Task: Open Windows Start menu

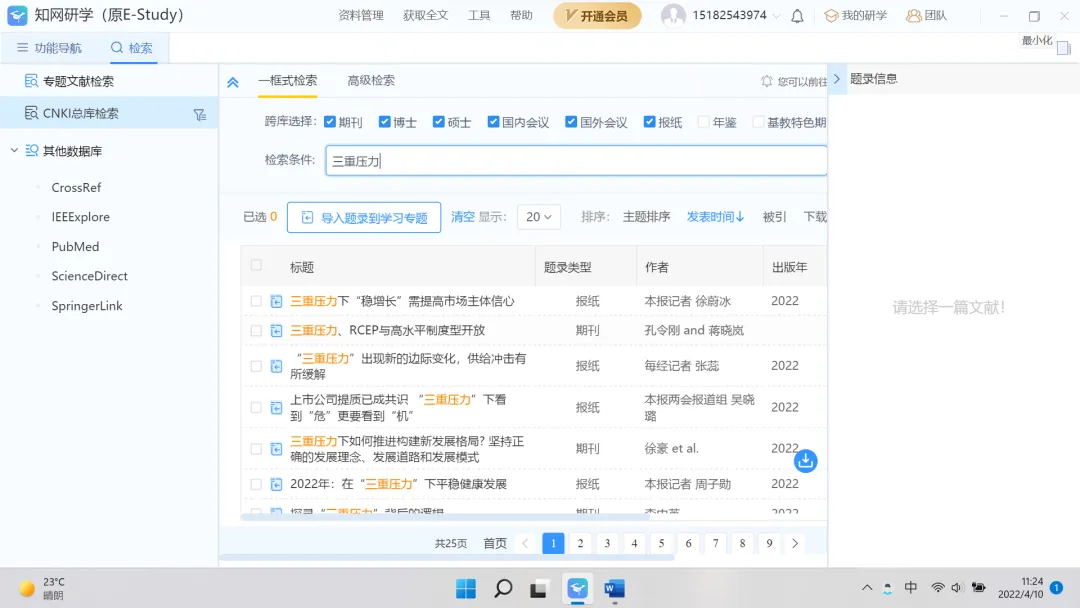Action: [x=466, y=589]
